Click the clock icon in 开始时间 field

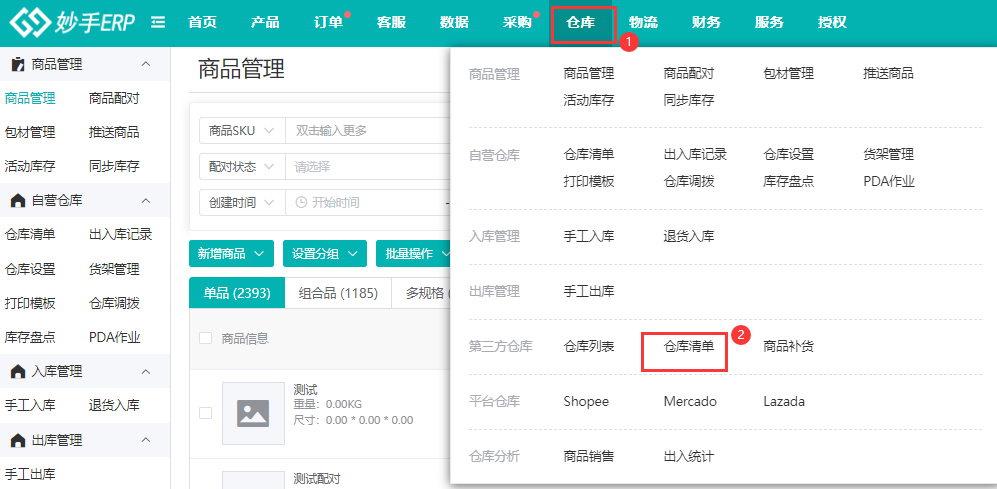point(301,203)
